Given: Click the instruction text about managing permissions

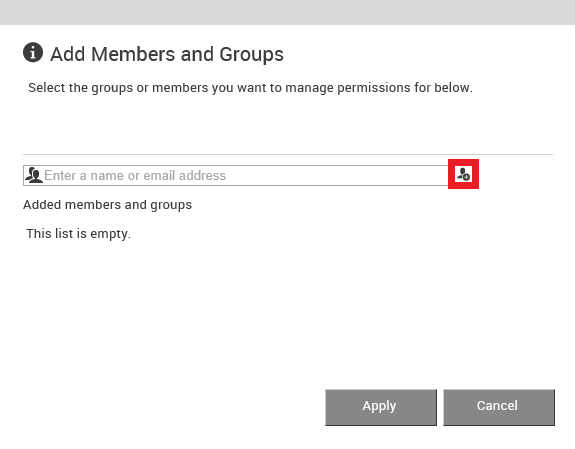Looking at the screenshot, I should (x=250, y=88).
